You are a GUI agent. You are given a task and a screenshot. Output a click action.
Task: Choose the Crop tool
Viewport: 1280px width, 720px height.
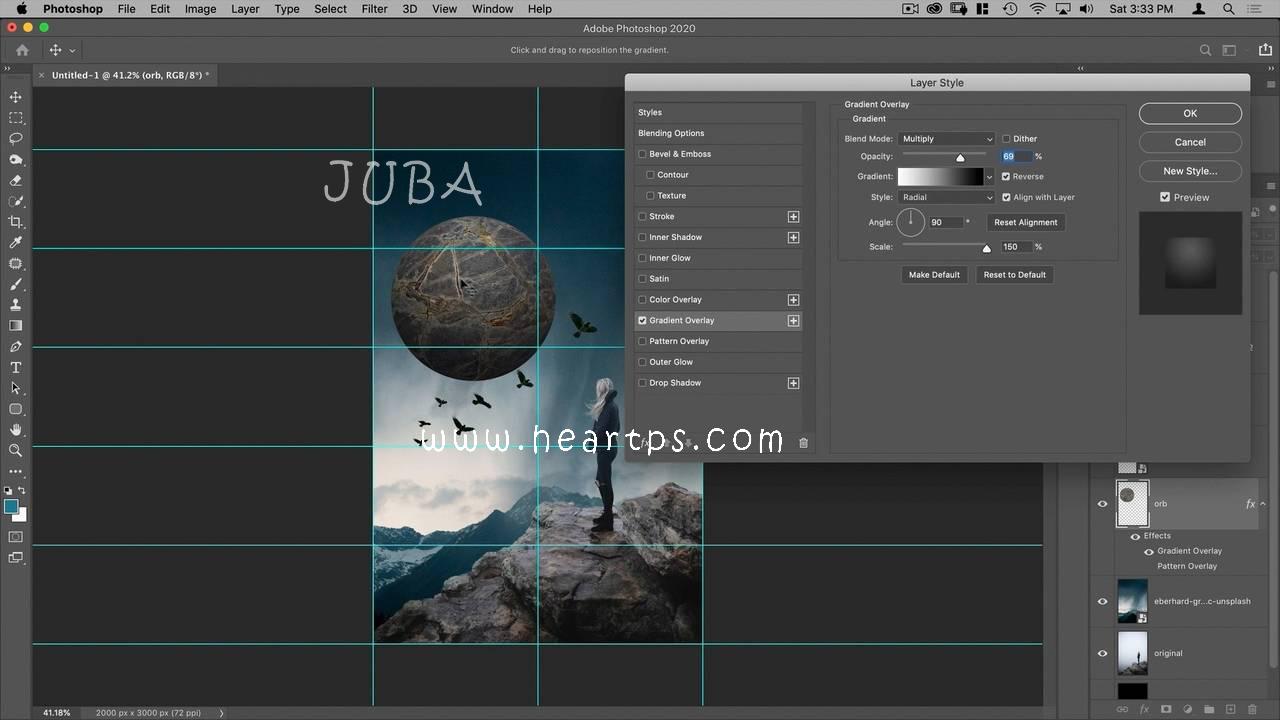(x=15, y=222)
